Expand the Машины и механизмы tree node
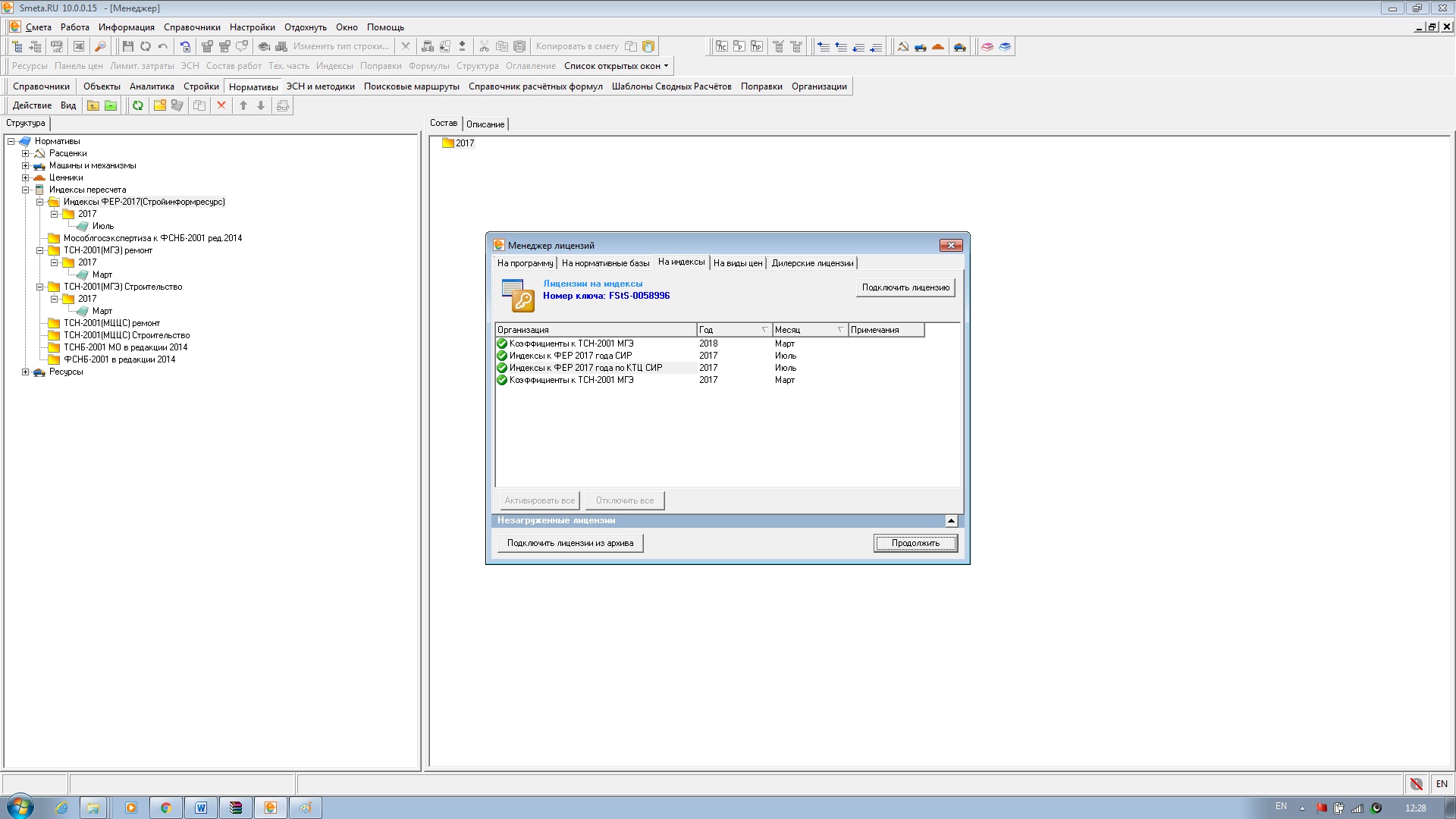This screenshot has height=819, width=1456. point(26,165)
